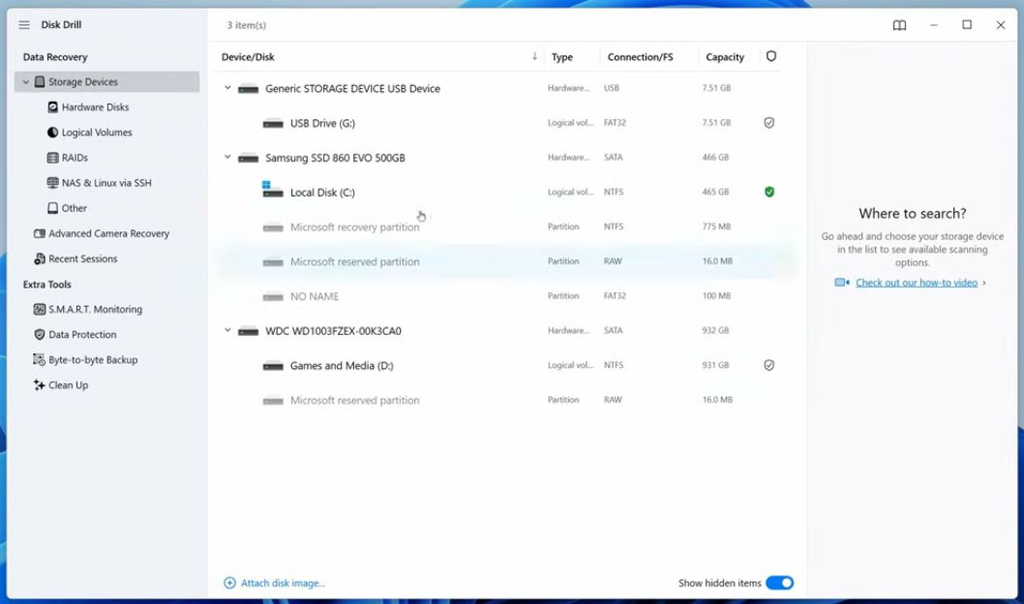Screen dimensions: 1024x604
Task: Click the RAIDs icon
Action: pos(53,158)
